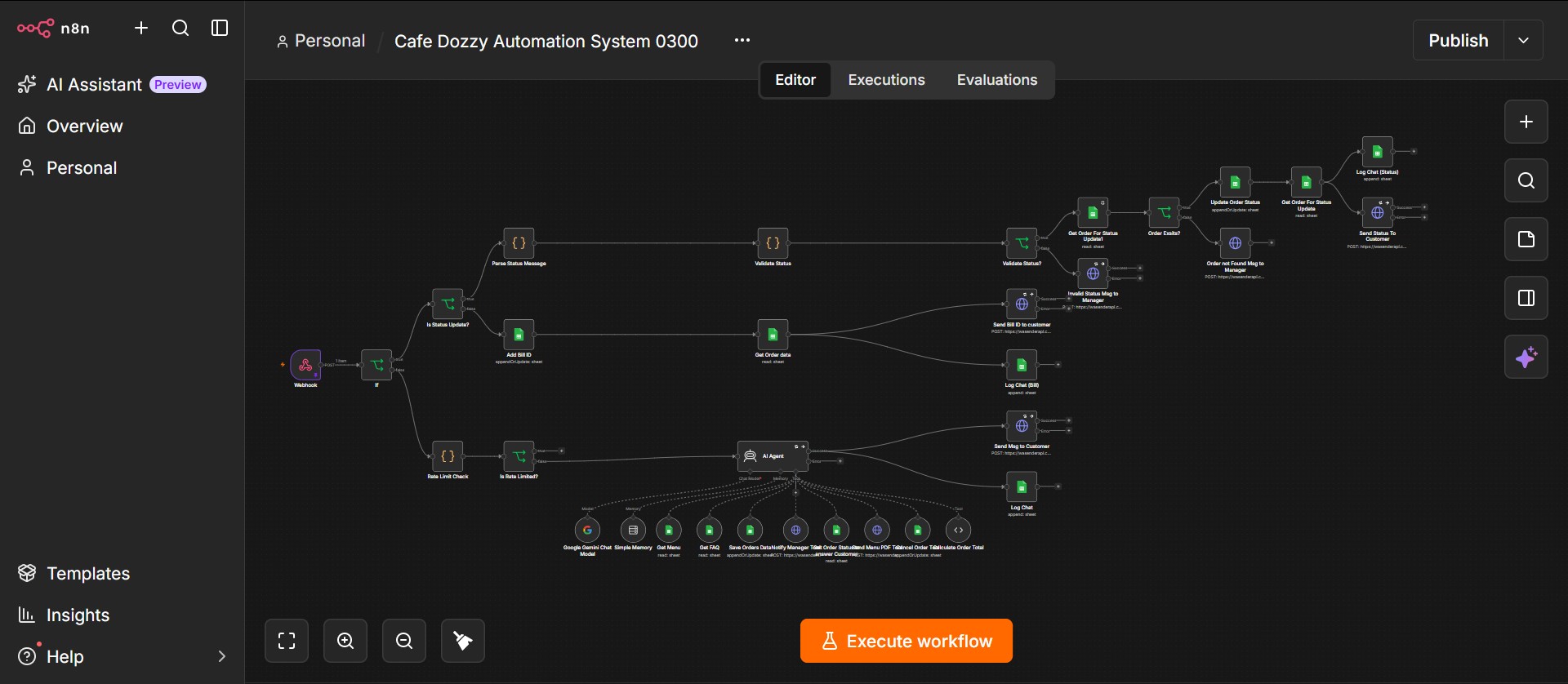Click the Webhook trigger node

coord(305,365)
